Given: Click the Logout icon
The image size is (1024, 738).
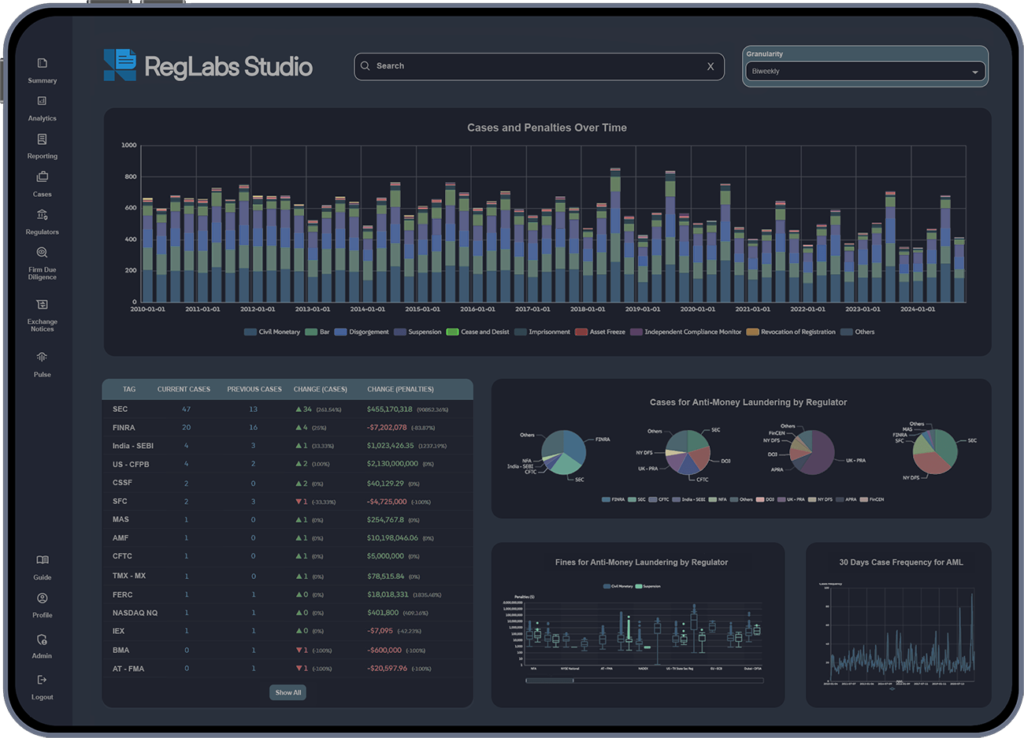Looking at the screenshot, I should [42, 680].
